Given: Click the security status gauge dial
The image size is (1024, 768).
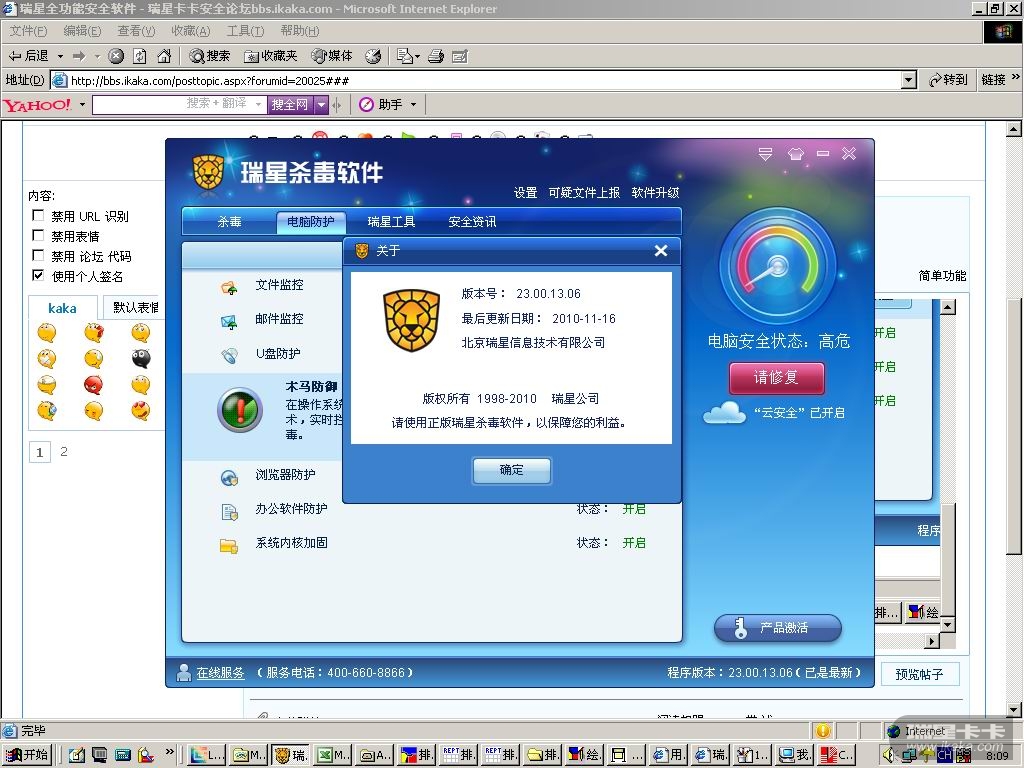Looking at the screenshot, I should click(777, 266).
